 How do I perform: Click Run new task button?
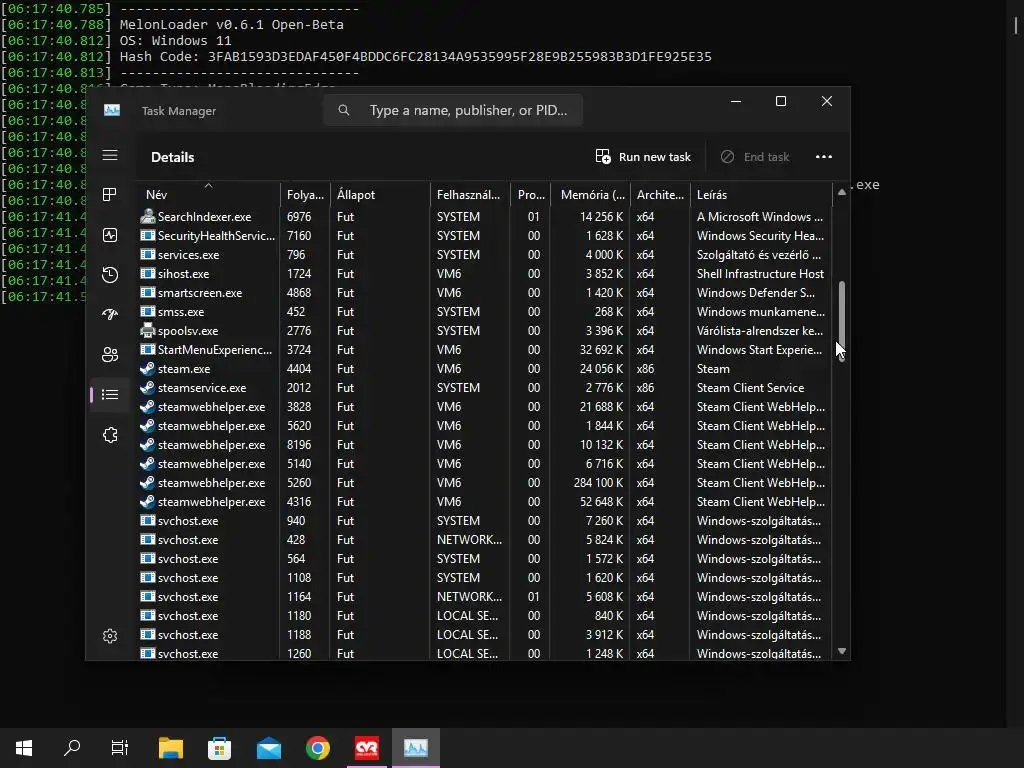tap(643, 157)
